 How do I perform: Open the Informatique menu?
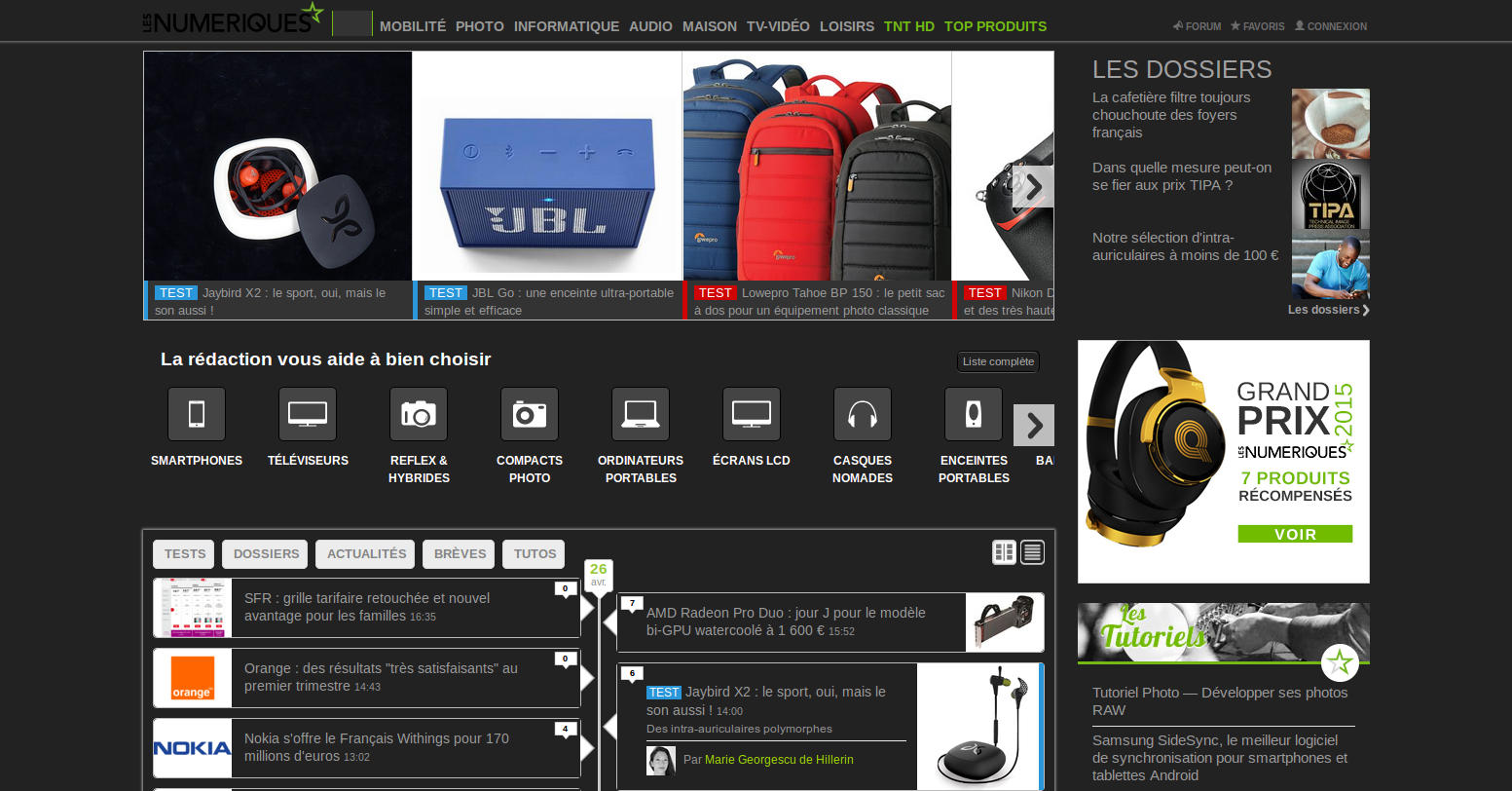click(567, 26)
